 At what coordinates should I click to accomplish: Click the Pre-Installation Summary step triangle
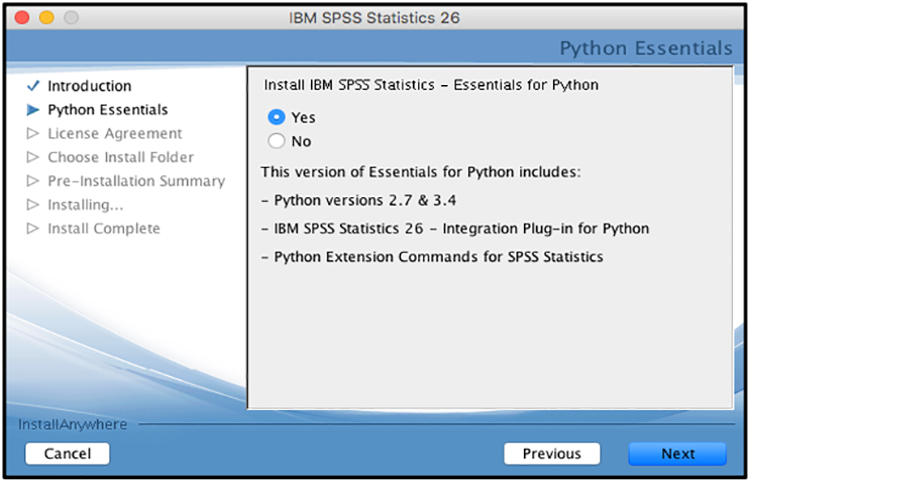(33, 181)
